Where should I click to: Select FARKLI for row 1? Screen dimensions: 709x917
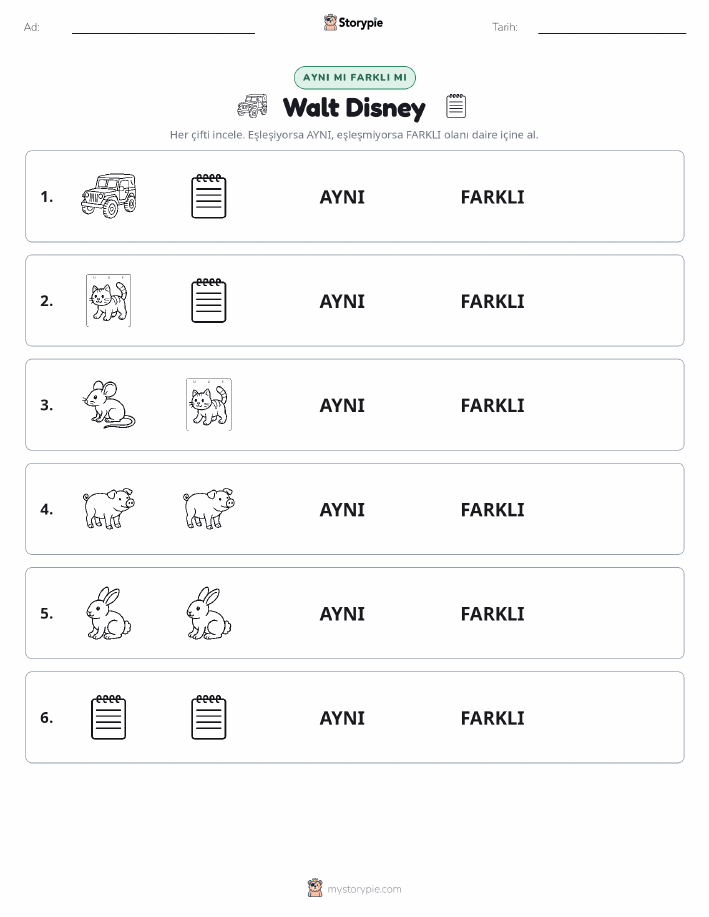point(493,197)
